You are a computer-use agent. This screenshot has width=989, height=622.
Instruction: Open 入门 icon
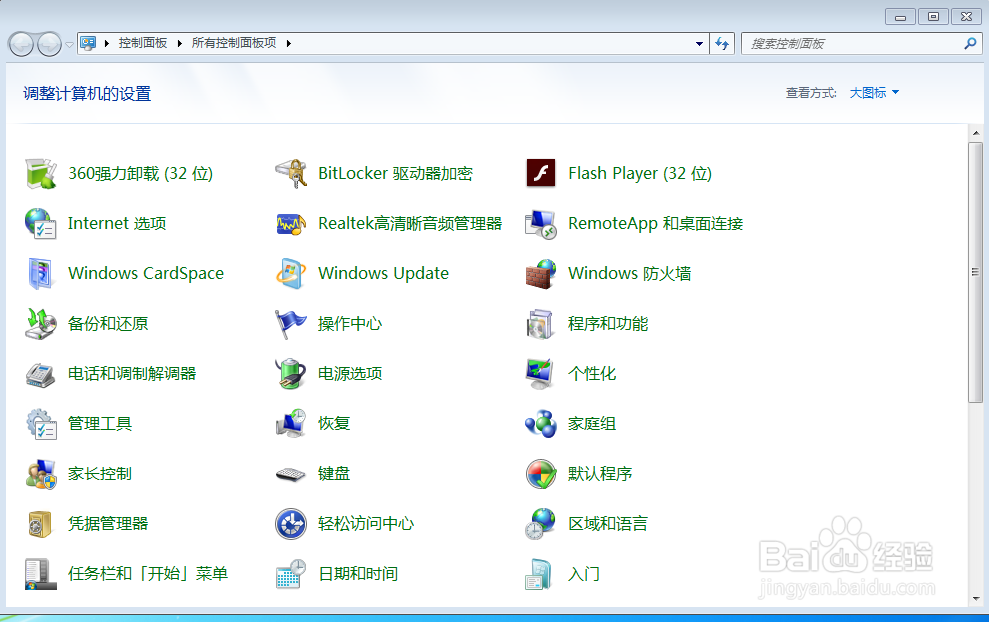[x=541, y=573]
